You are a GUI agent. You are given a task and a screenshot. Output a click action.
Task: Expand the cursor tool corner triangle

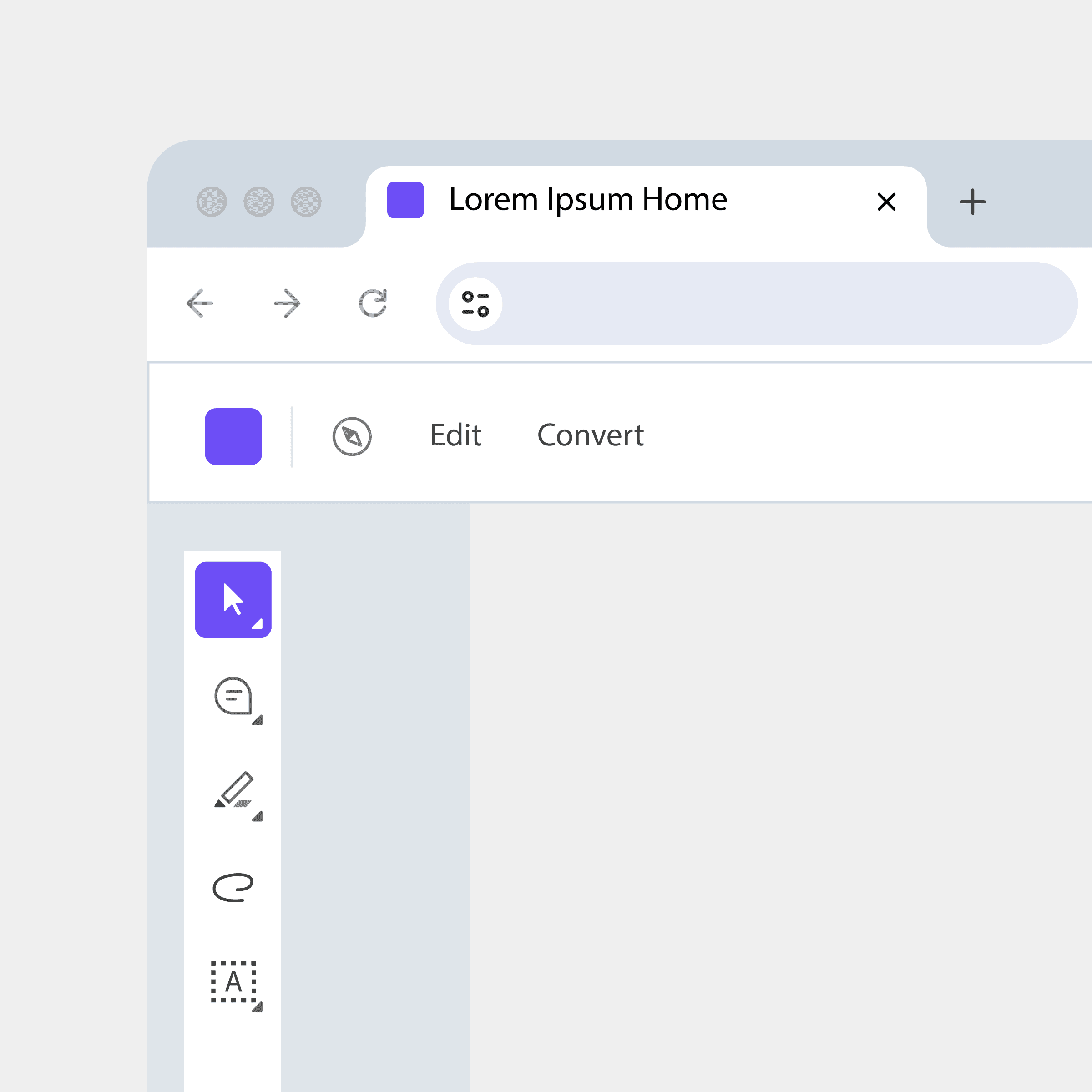tap(258, 624)
